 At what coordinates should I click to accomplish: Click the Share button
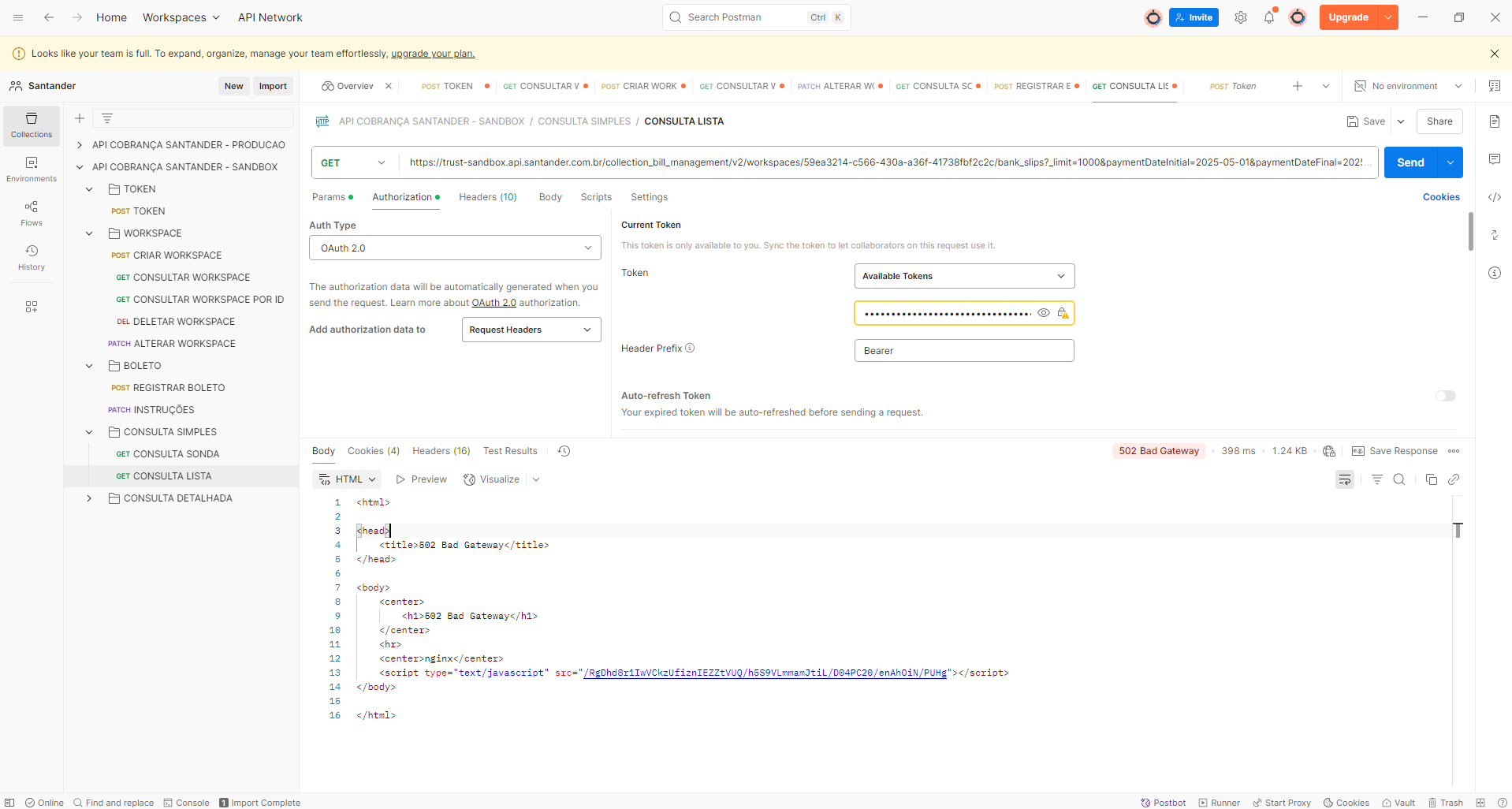pos(1439,121)
